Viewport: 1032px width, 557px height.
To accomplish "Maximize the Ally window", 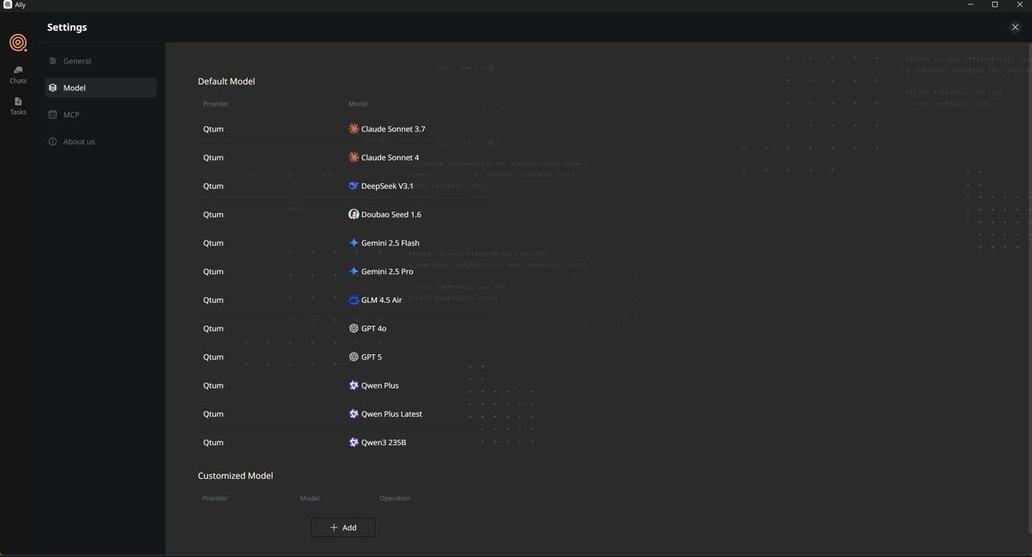I will click(994, 5).
